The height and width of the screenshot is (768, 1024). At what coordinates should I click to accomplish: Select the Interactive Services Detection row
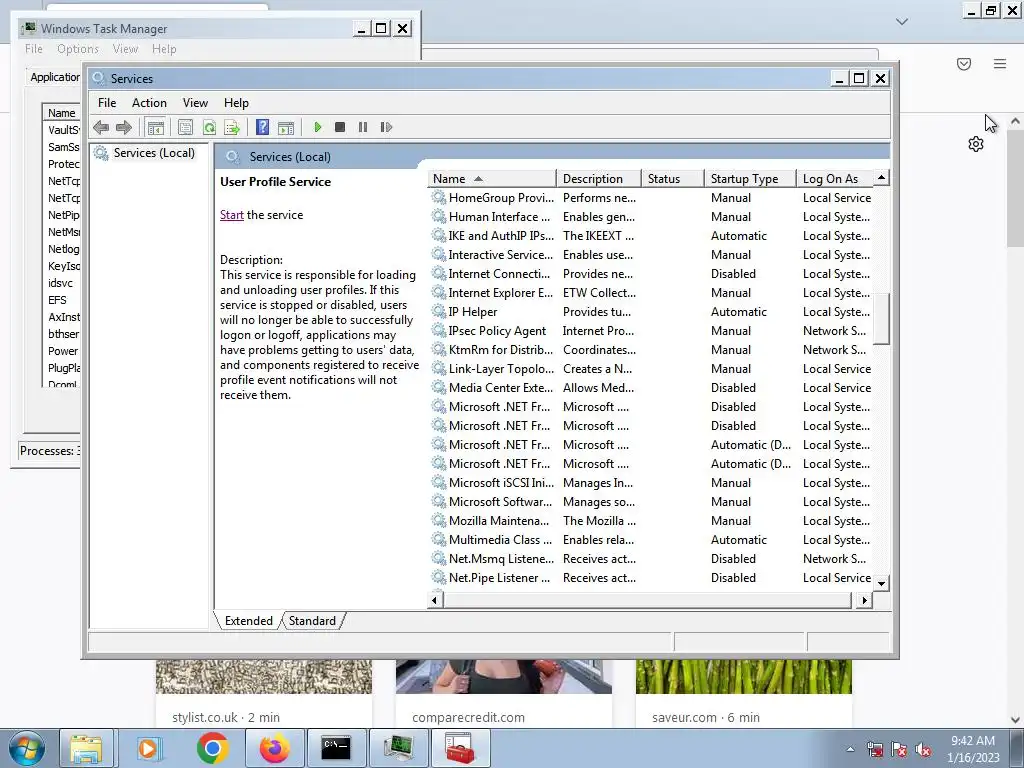tap(650, 255)
